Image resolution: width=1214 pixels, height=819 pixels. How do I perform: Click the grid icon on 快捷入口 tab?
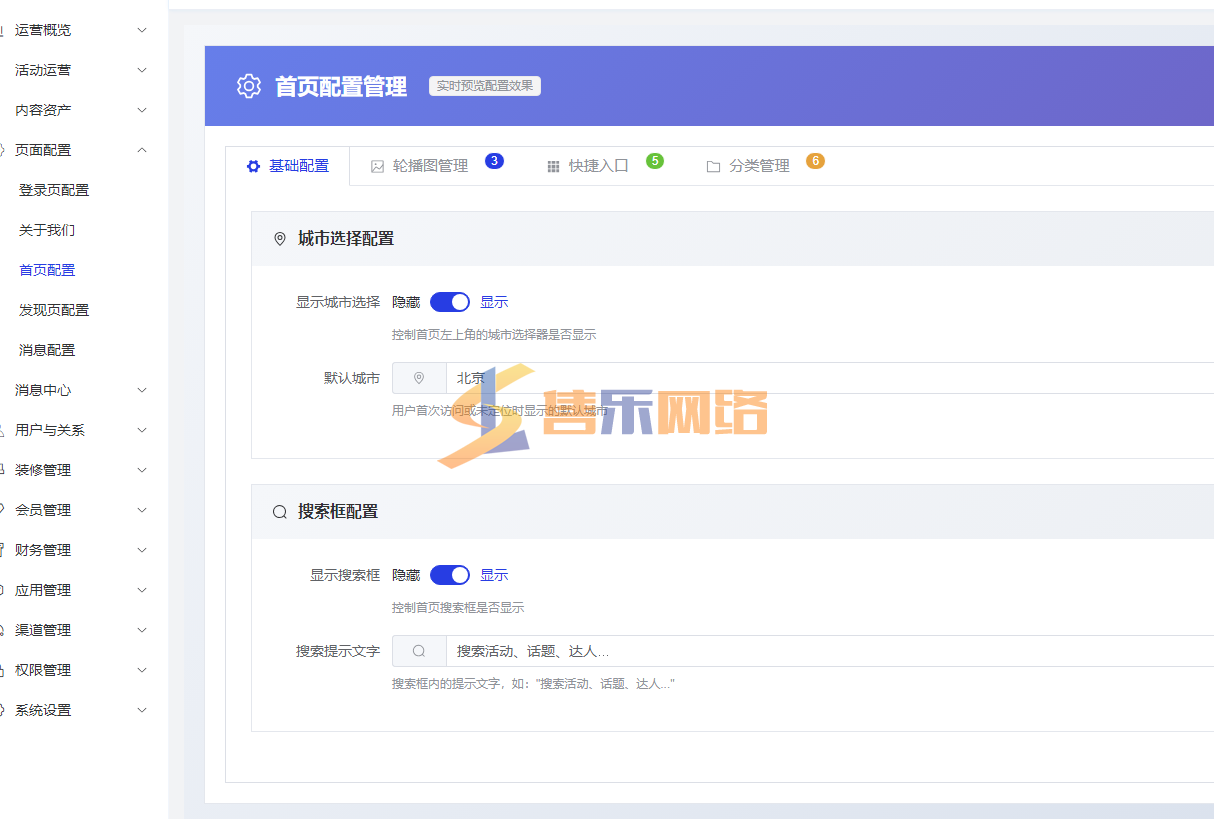(553, 166)
